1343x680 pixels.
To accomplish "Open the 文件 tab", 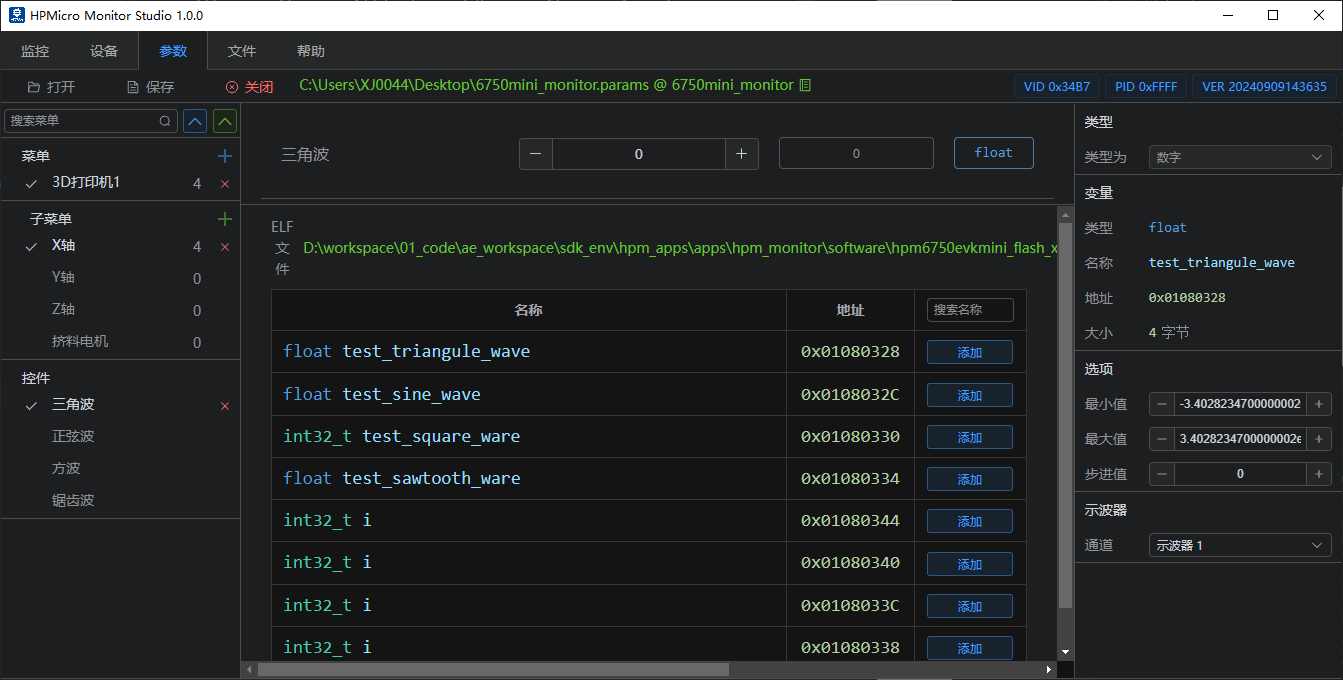I will coord(242,51).
